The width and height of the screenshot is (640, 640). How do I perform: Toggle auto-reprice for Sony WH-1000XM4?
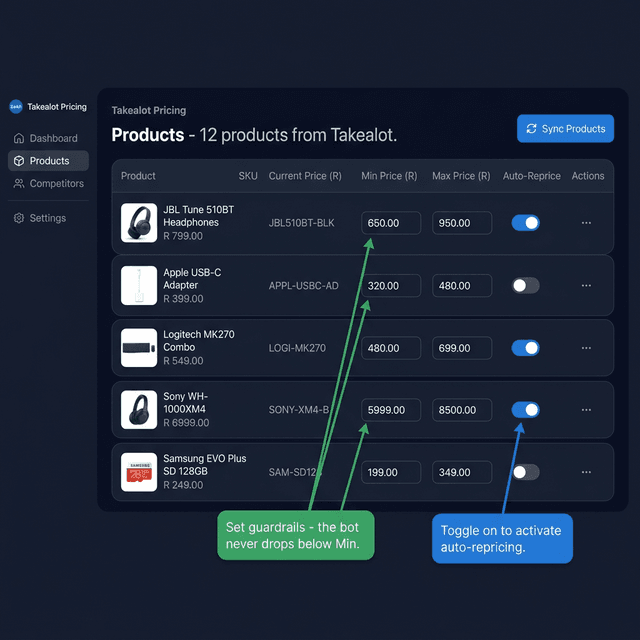tap(526, 410)
